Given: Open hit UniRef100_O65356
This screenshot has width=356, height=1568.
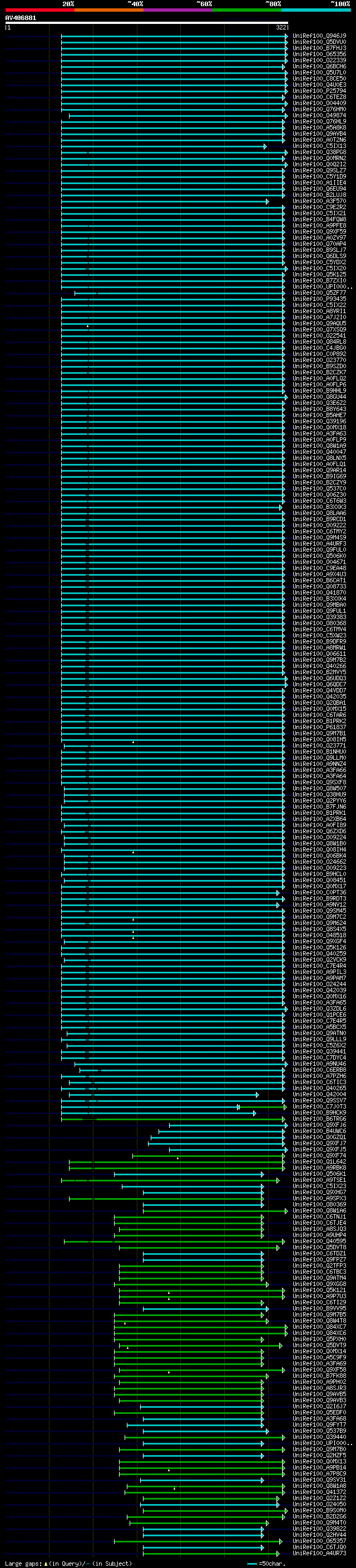Looking at the screenshot, I should (x=319, y=54).
